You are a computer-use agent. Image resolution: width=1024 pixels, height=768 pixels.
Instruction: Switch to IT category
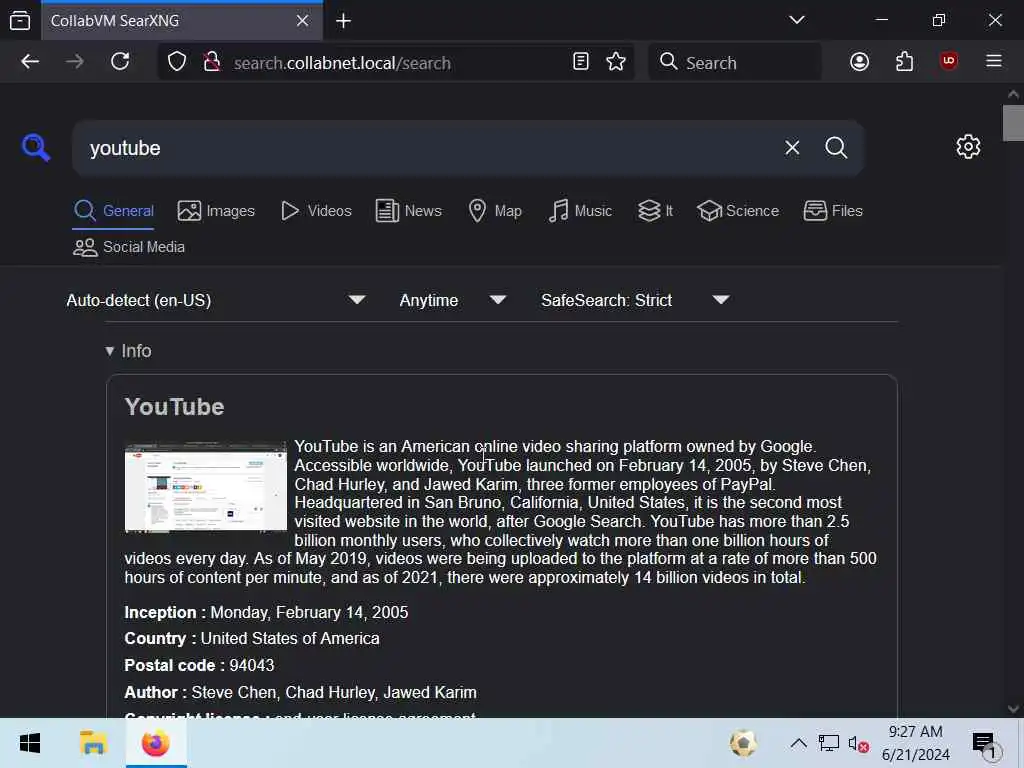pos(655,211)
